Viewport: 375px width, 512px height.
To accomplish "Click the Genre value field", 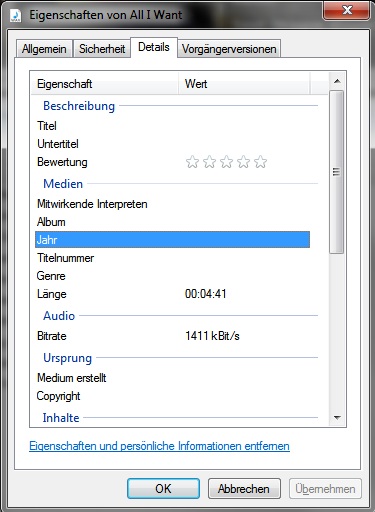I will 247,276.
